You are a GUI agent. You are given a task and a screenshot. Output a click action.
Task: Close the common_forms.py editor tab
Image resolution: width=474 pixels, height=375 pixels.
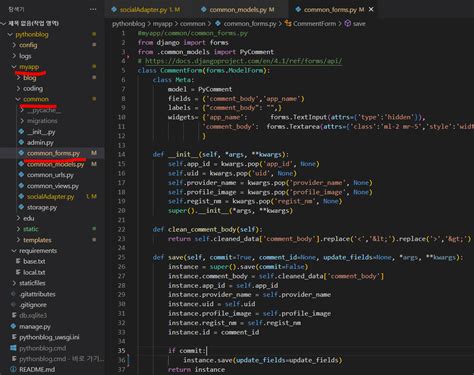(371, 10)
